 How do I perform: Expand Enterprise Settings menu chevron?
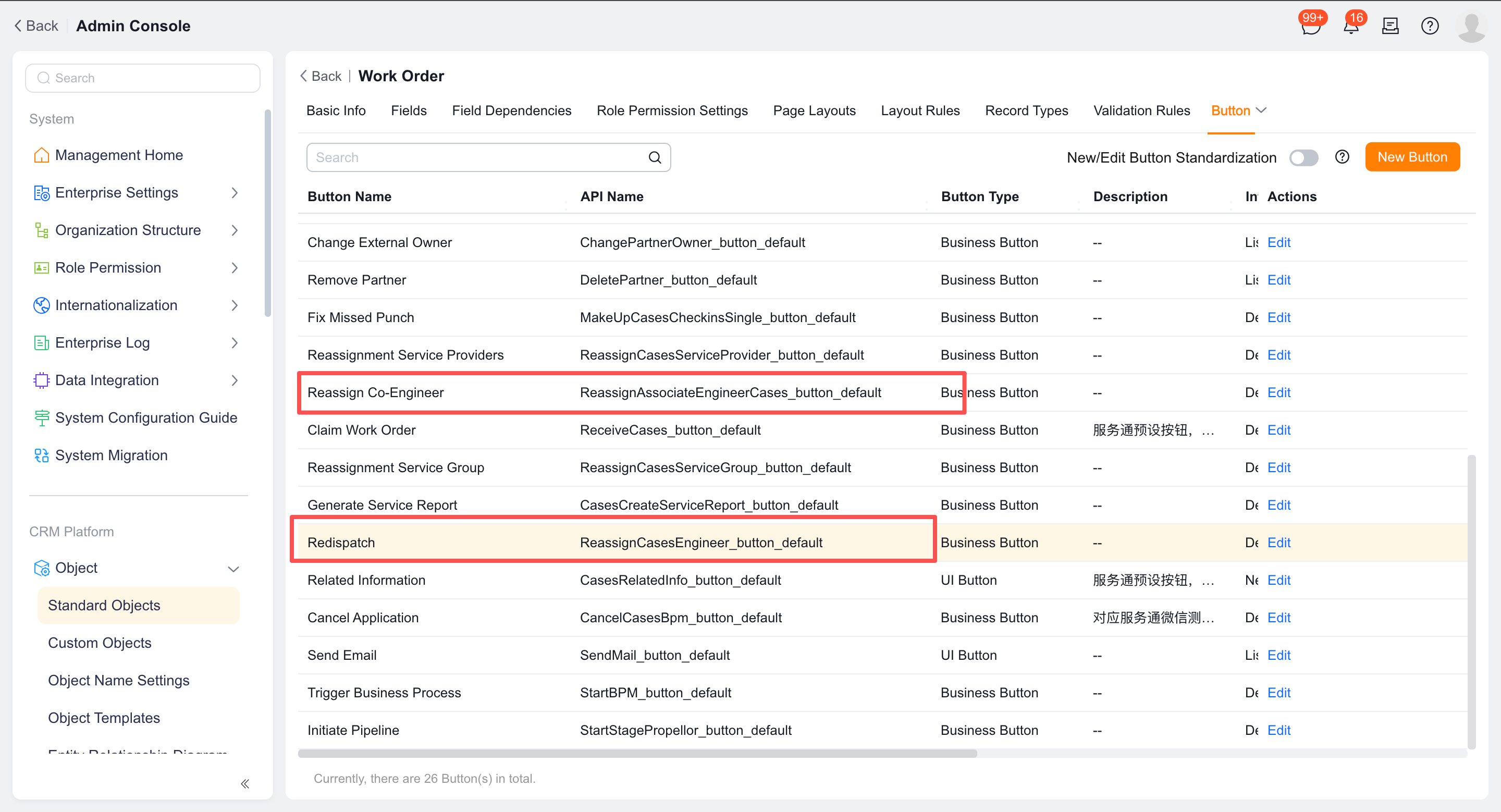(234, 193)
